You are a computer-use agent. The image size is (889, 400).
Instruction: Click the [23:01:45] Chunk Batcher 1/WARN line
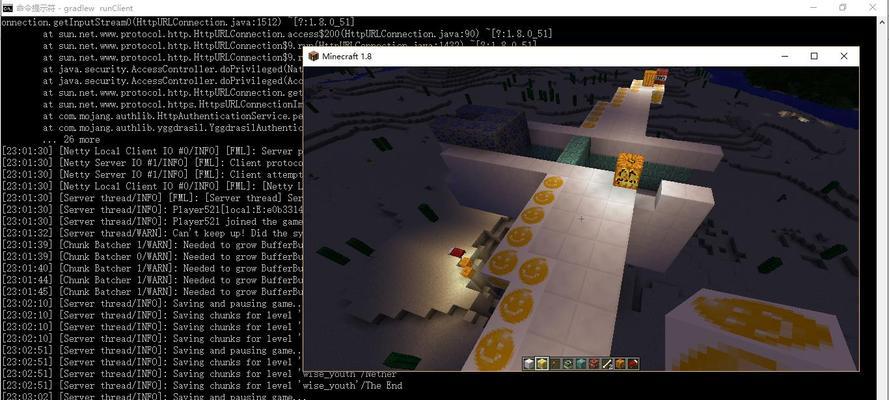tap(153, 292)
